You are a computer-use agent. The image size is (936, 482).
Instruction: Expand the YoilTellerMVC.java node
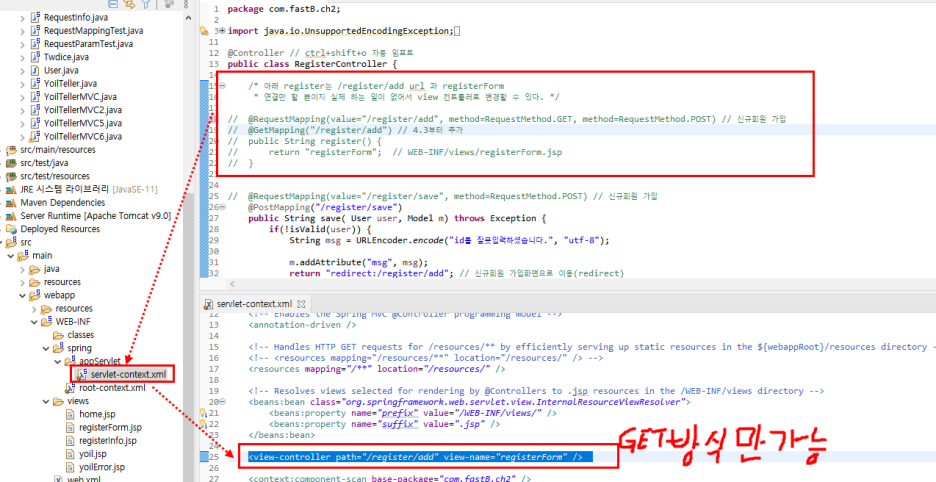coord(23,96)
